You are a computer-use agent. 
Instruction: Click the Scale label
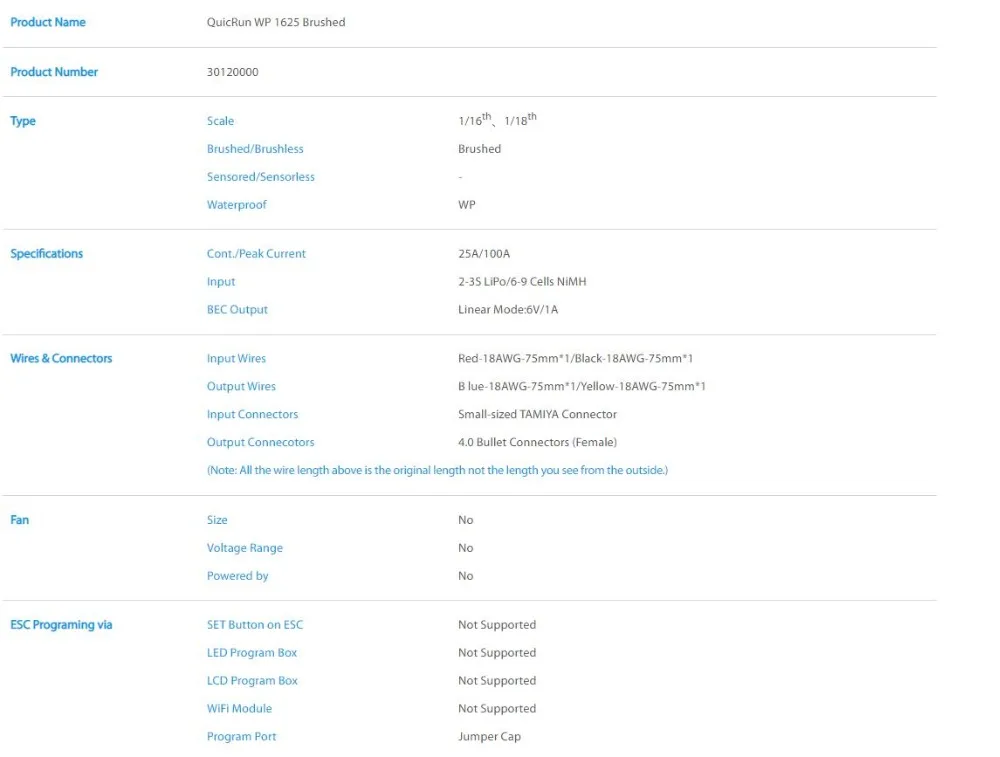(x=220, y=121)
